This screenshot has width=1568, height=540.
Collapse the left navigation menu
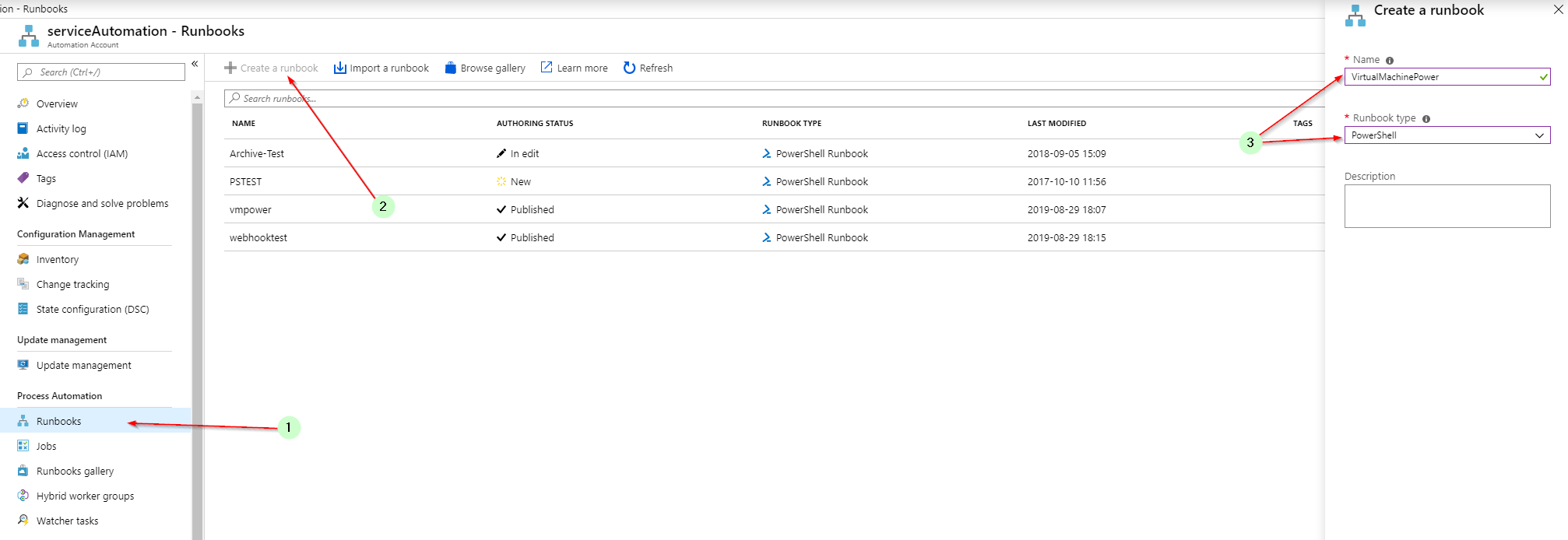pyautogui.click(x=195, y=64)
